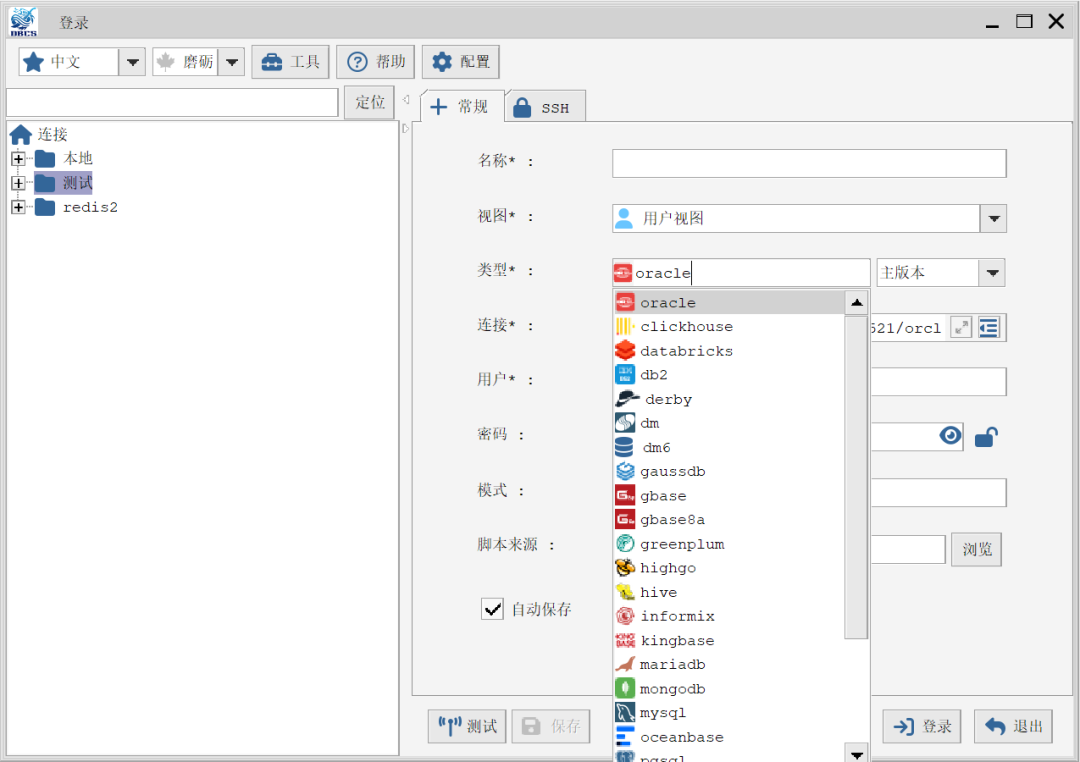The width and height of the screenshot is (1080, 762).
Task: Choose gaussdb from the list
Action: [x=729, y=471]
